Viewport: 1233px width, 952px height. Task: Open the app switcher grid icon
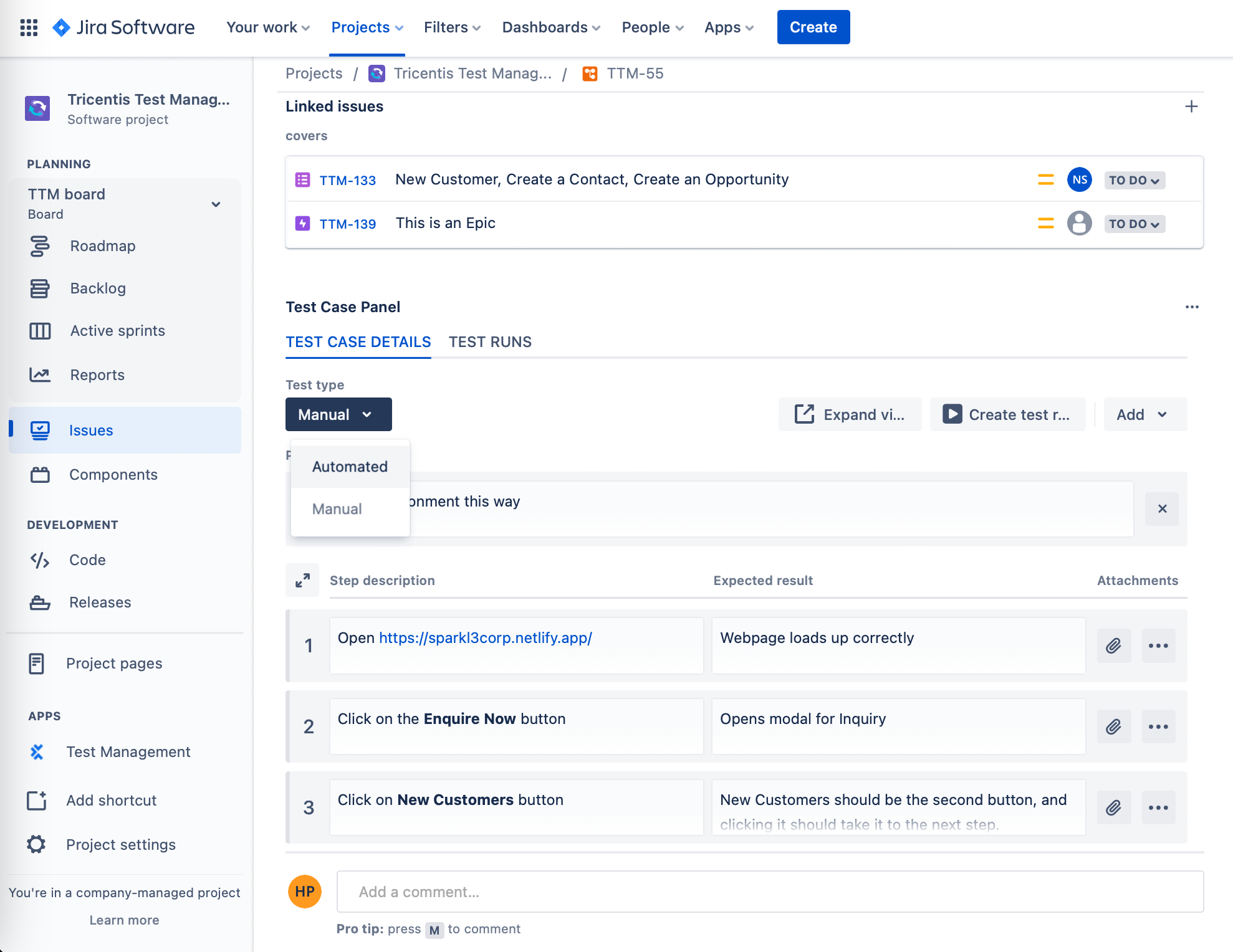pyautogui.click(x=29, y=27)
